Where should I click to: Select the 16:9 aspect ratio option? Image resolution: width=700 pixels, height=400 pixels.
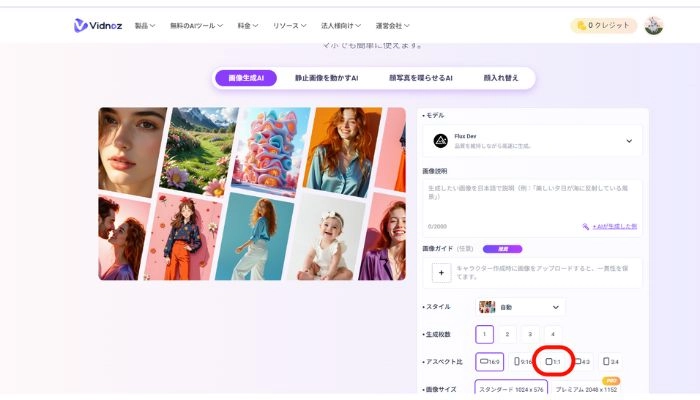tap(489, 361)
